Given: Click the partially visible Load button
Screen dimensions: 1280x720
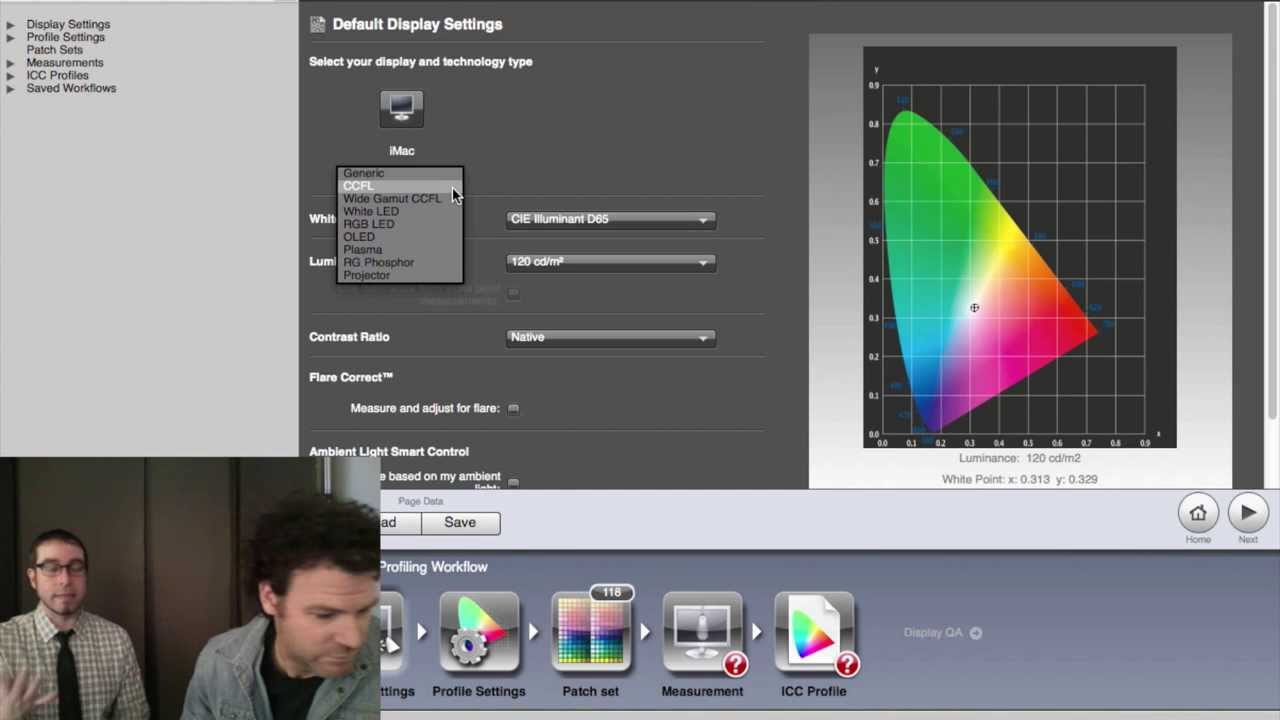Looking at the screenshot, I should coord(400,523).
